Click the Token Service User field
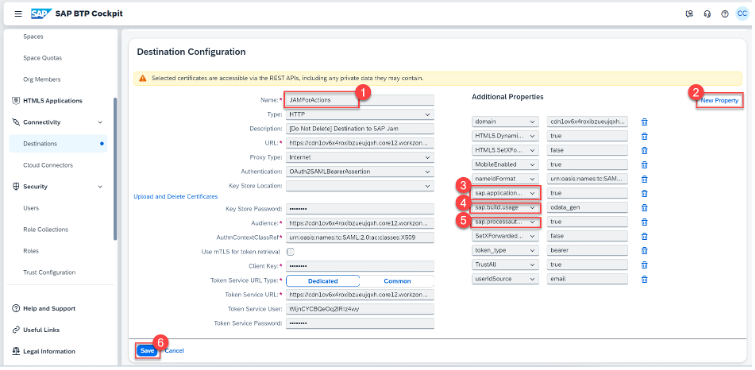Viewport: 755px width, 370px height. (x=360, y=309)
